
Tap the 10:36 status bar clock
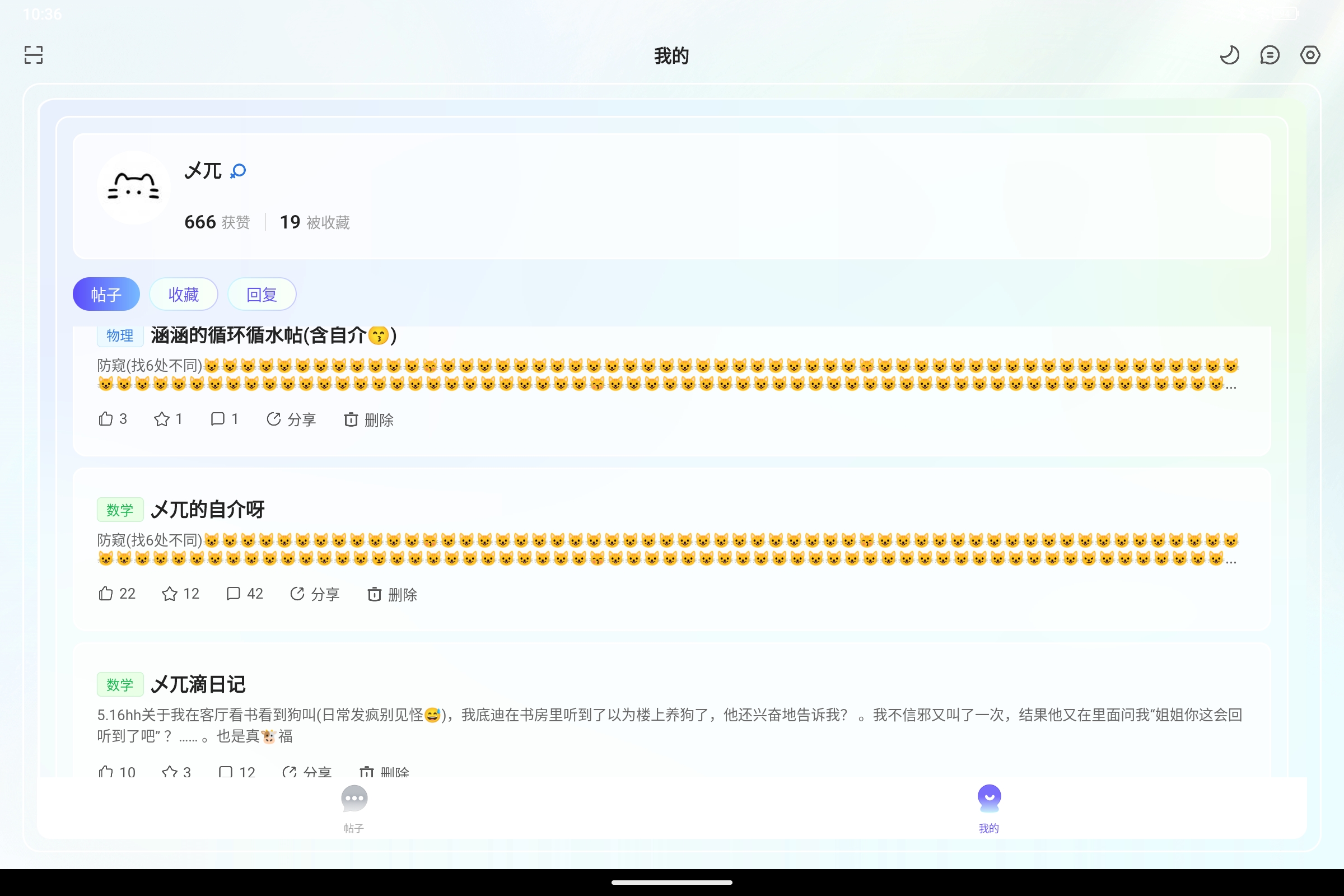point(43,13)
